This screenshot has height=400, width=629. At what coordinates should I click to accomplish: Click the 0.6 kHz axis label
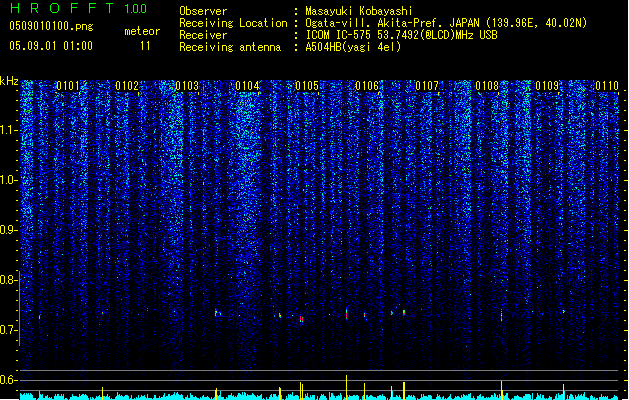coord(8,380)
